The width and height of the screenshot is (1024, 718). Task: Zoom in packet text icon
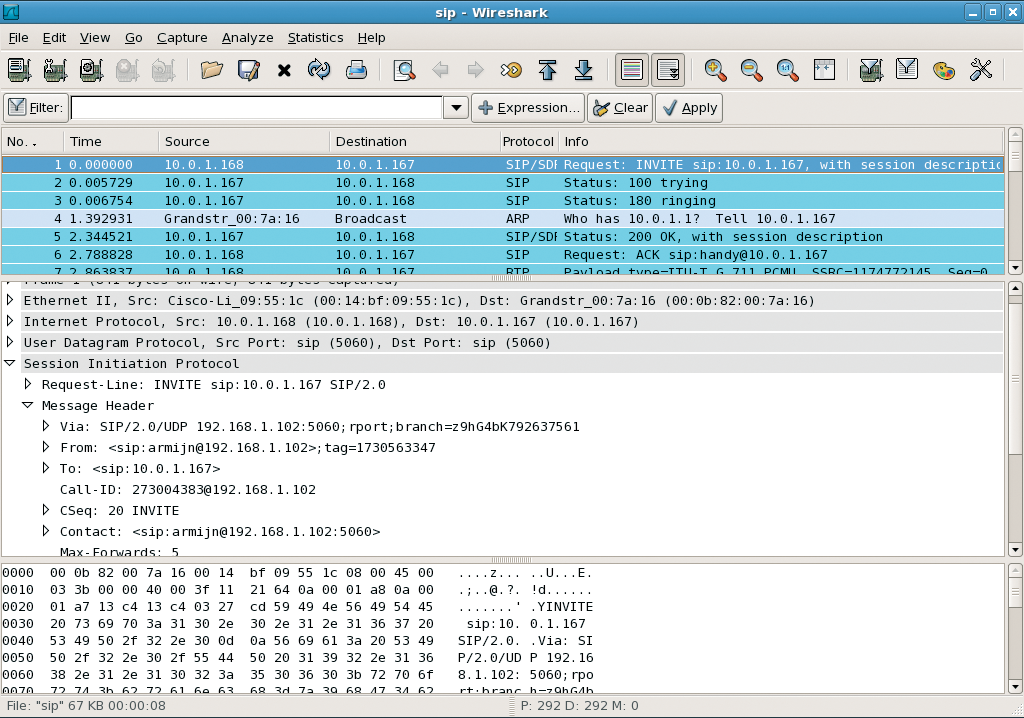click(x=716, y=69)
